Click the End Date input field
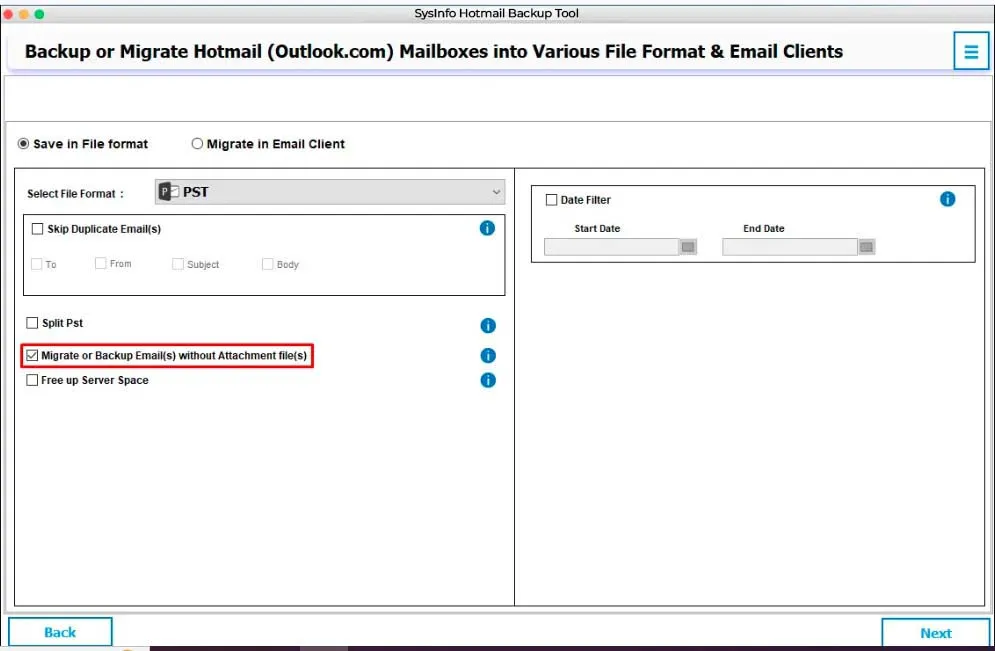The image size is (995, 651). pyautogui.click(x=789, y=247)
